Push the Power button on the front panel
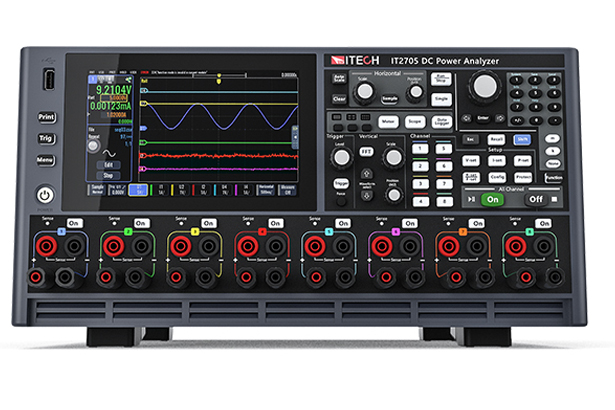 [x=45, y=195]
